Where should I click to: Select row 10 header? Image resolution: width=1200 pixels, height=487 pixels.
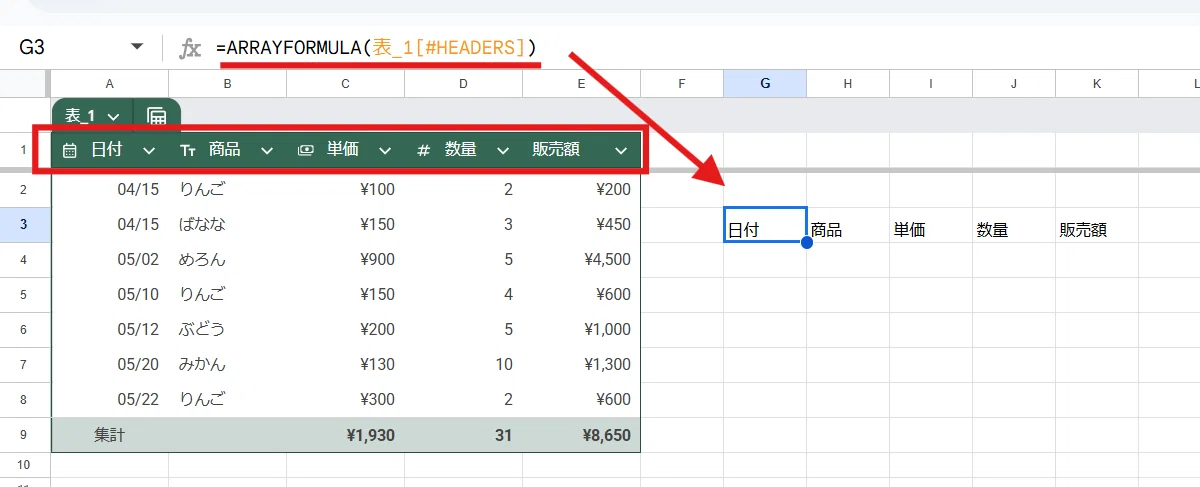pyautogui.click(x=25, y=465)
